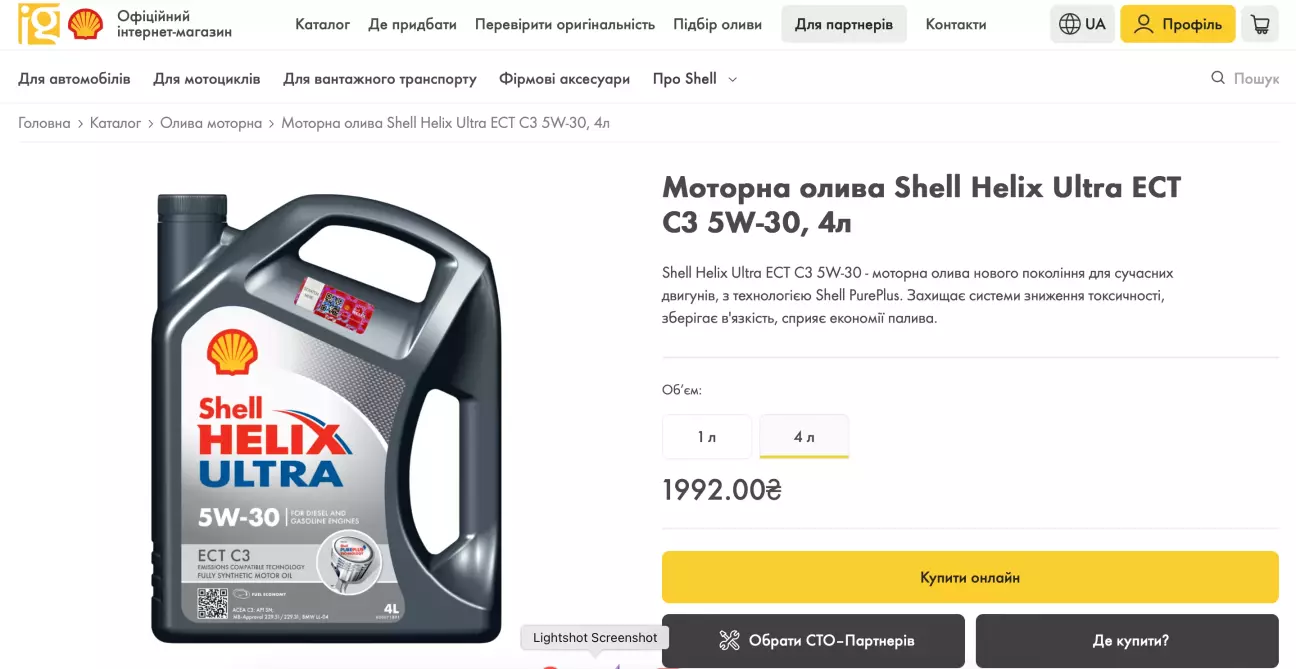Click the Shell Helix Ultra product image
The width and height of the screenshot is (1296, 669).
[x=326, y=418]
